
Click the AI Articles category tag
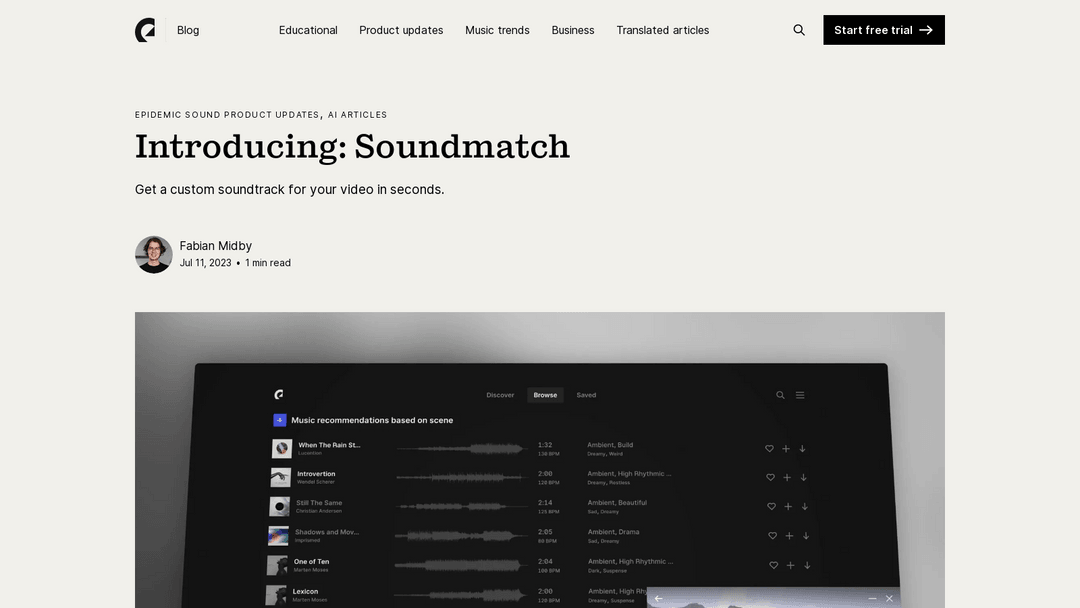357,115
